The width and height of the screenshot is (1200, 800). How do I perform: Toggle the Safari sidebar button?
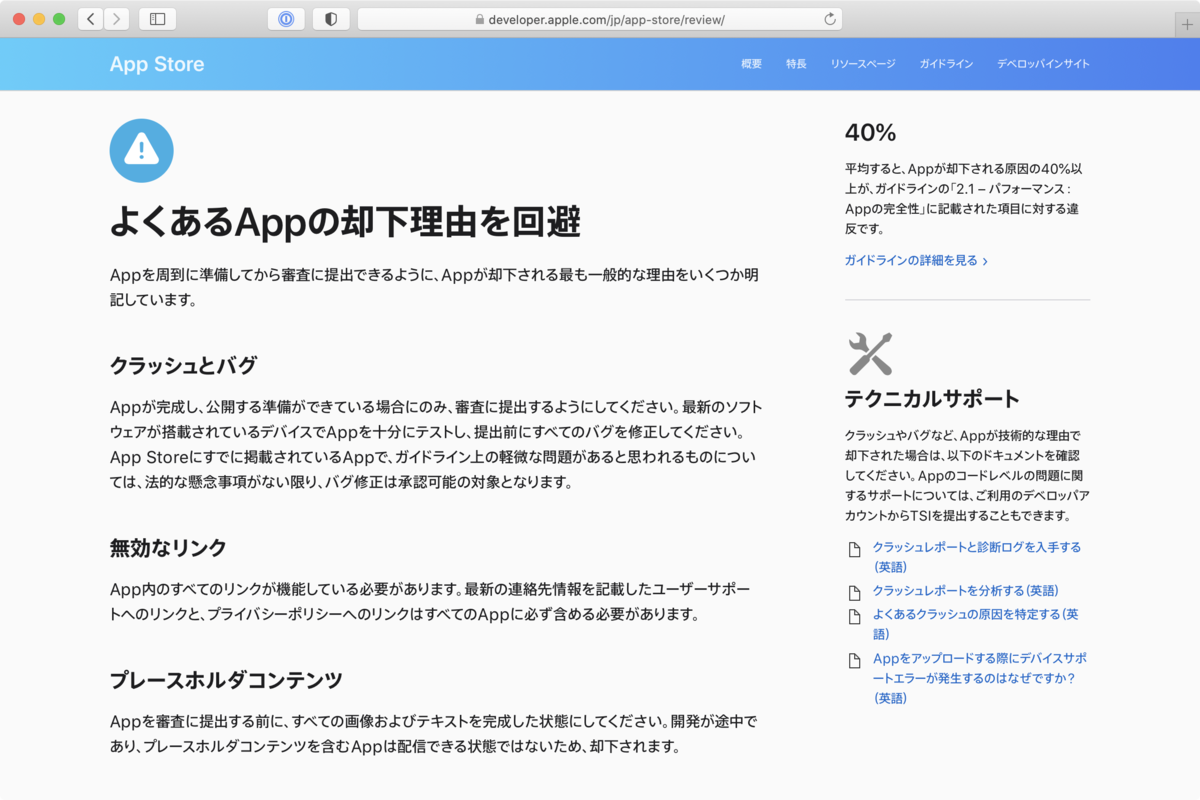pyautogui.click(x=157, y=18)
